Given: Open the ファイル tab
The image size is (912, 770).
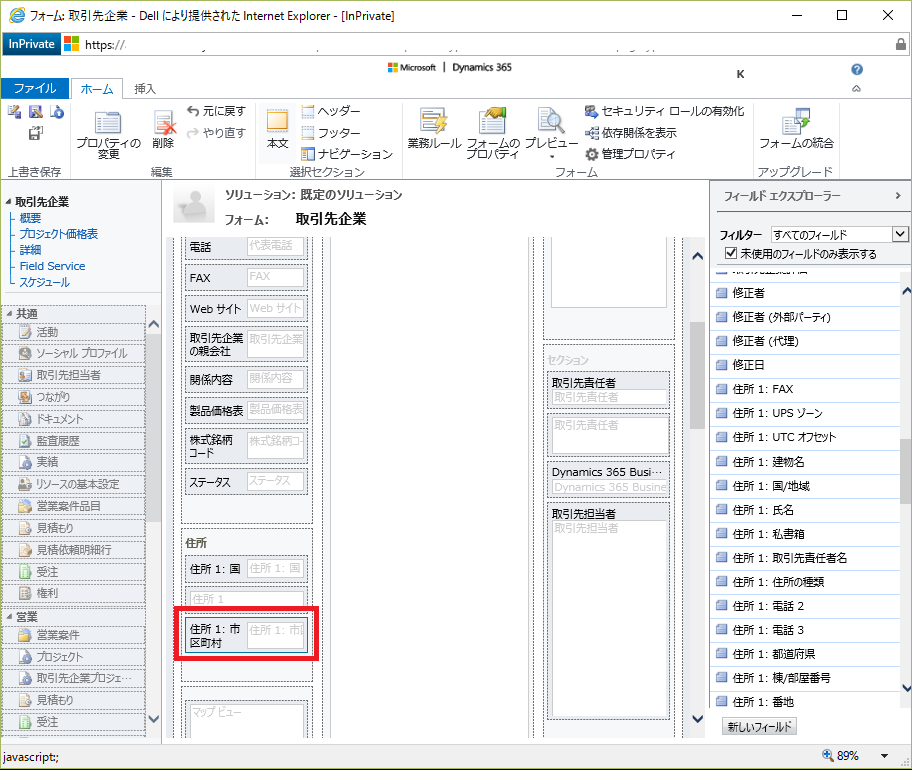Looking at the screenshot, I should (35, 88).
